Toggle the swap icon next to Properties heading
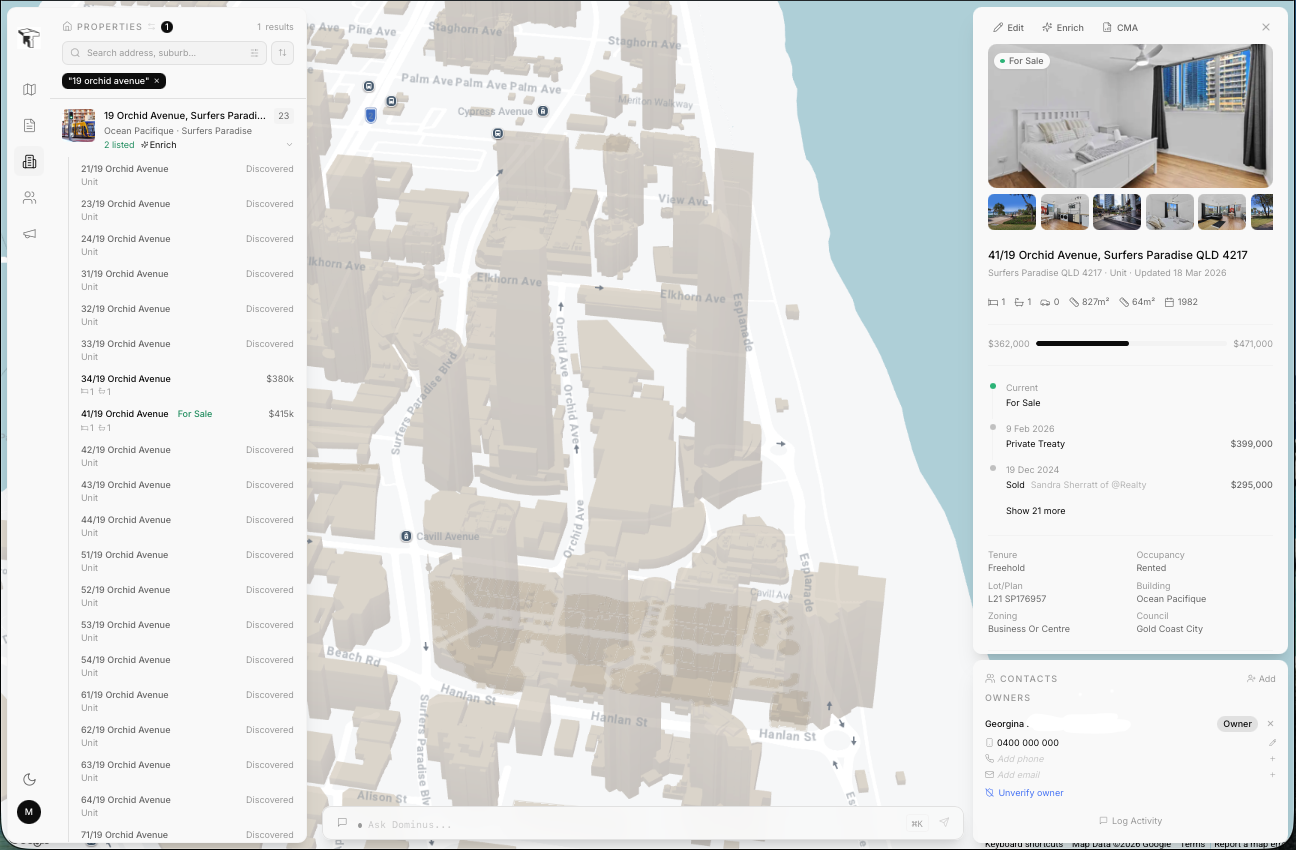This screenshot has height=850, width=1296. (x=152, y=27)
